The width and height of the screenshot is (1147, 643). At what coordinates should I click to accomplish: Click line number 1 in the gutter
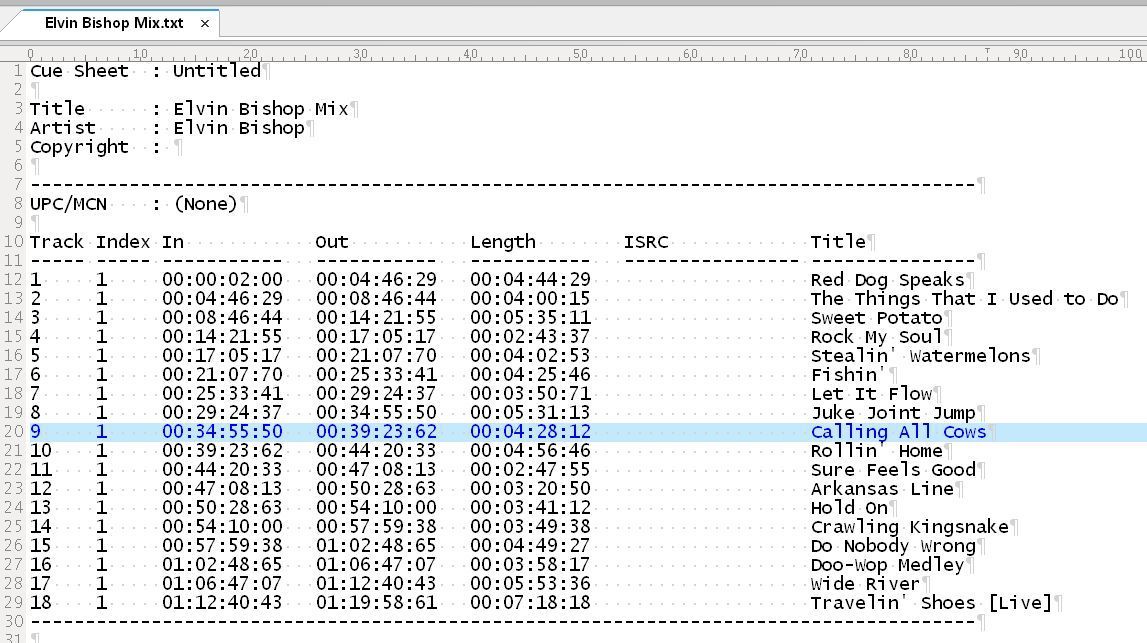tap(18, 71)
